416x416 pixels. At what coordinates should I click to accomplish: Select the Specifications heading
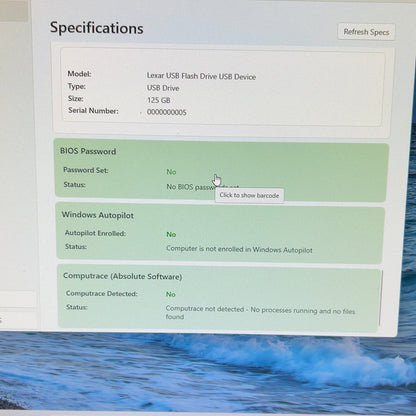click(x=97, y=28)
